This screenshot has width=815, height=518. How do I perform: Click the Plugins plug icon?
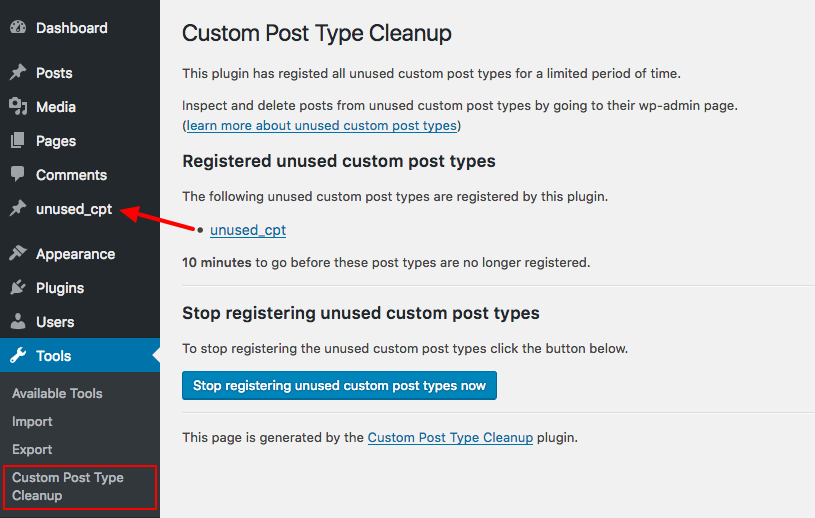(x=18, y=287)
